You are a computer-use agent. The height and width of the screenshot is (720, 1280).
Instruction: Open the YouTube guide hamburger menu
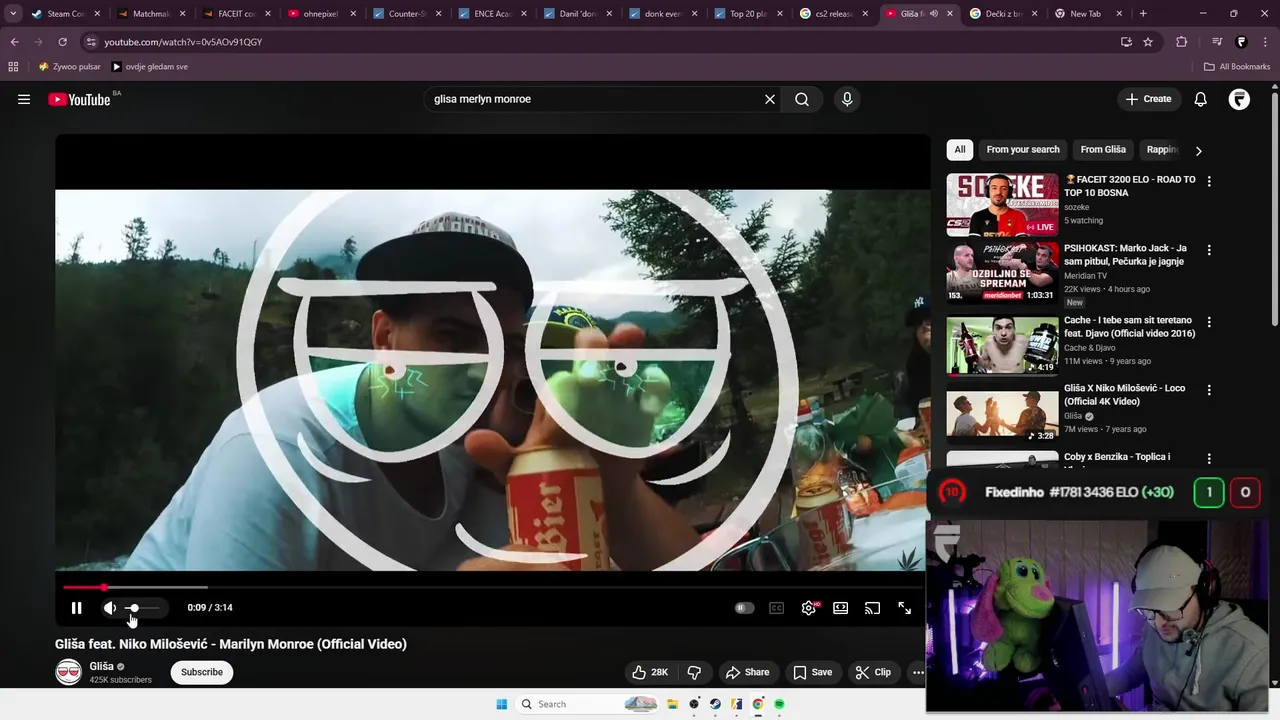24,99
